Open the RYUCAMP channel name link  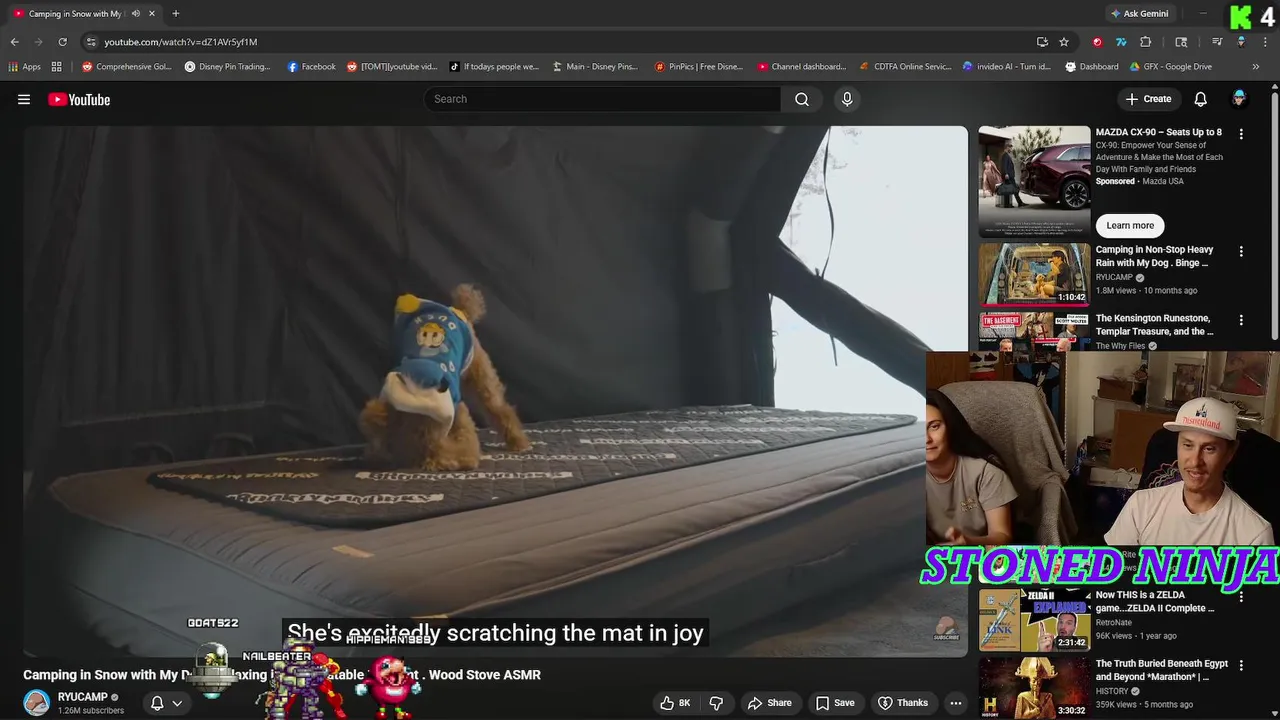[x=82, y=697]
